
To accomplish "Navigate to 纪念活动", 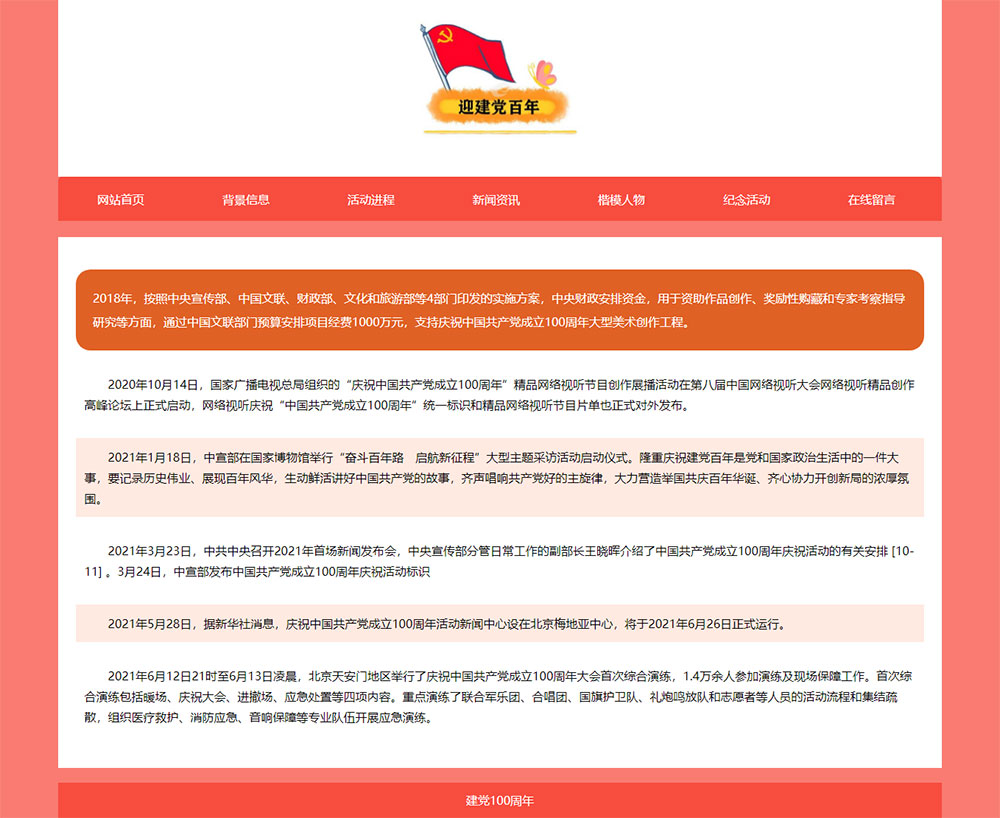I will pyautogui.click(x=746, y=200).
